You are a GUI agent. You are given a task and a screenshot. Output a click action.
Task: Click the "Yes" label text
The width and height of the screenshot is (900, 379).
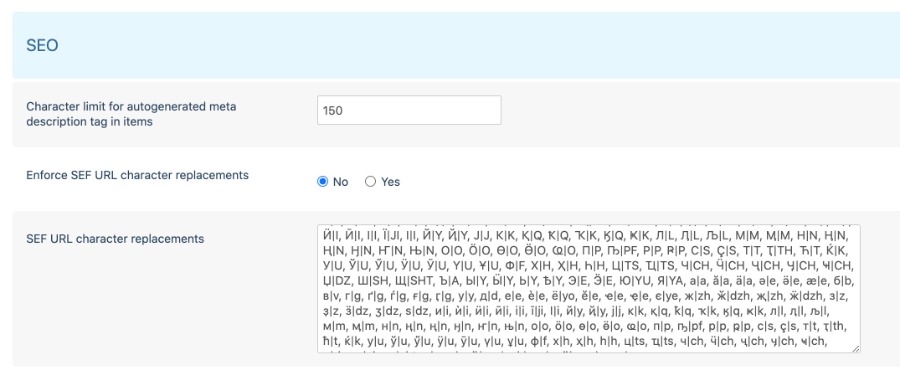click(390, 182)
